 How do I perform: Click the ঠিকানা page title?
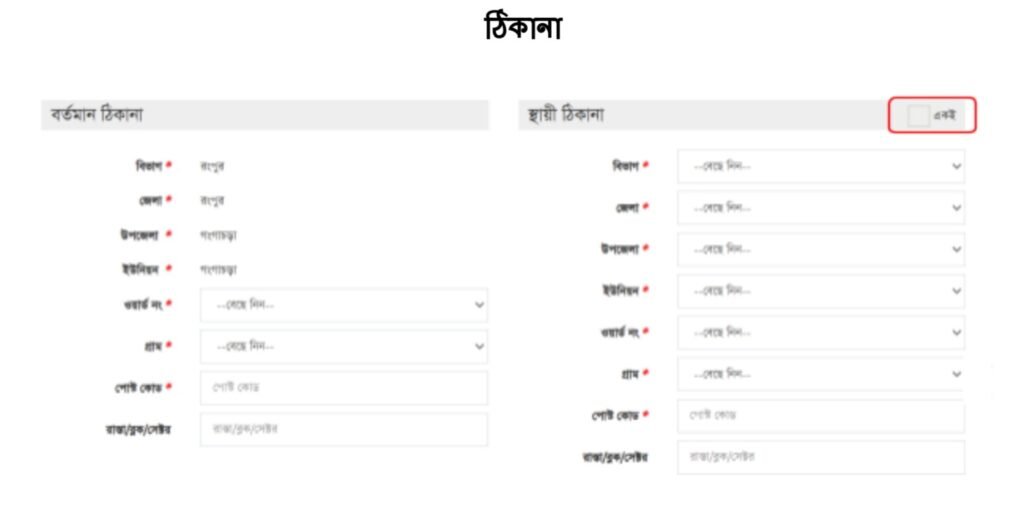coord(521,28)
